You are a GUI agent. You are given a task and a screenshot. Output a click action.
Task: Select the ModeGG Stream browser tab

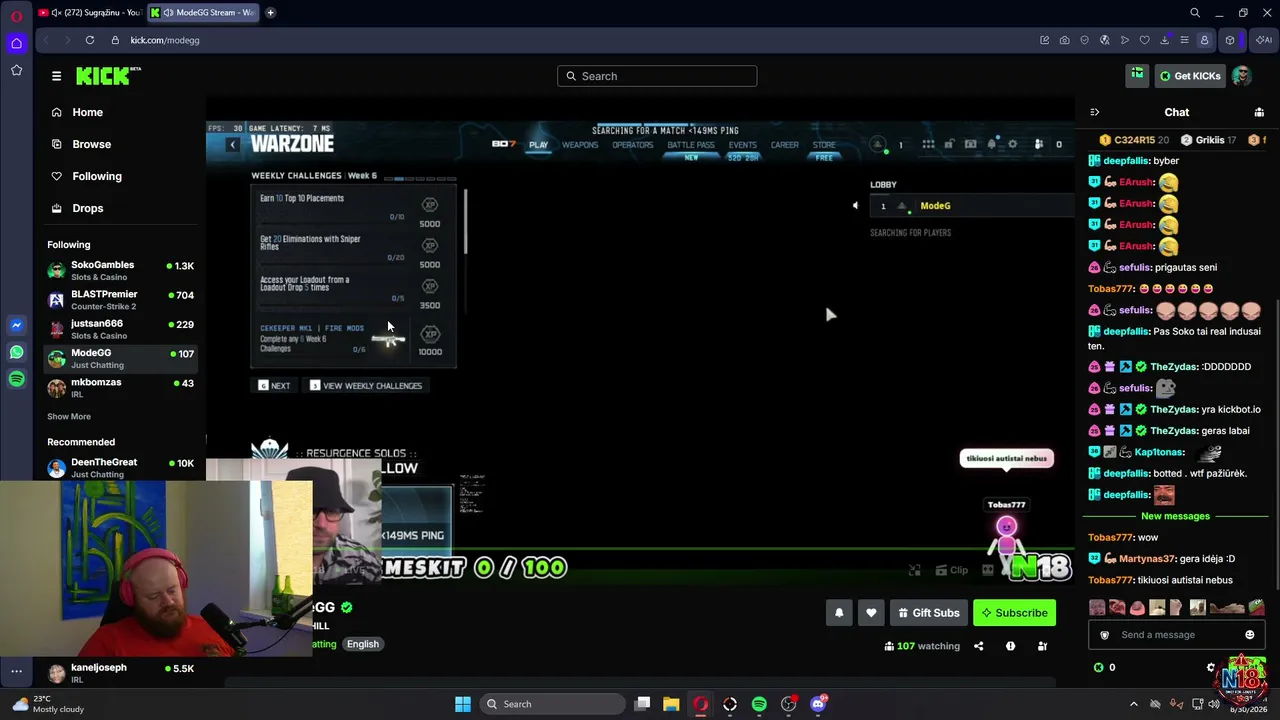pyautogui.click(x=204, y=13)
